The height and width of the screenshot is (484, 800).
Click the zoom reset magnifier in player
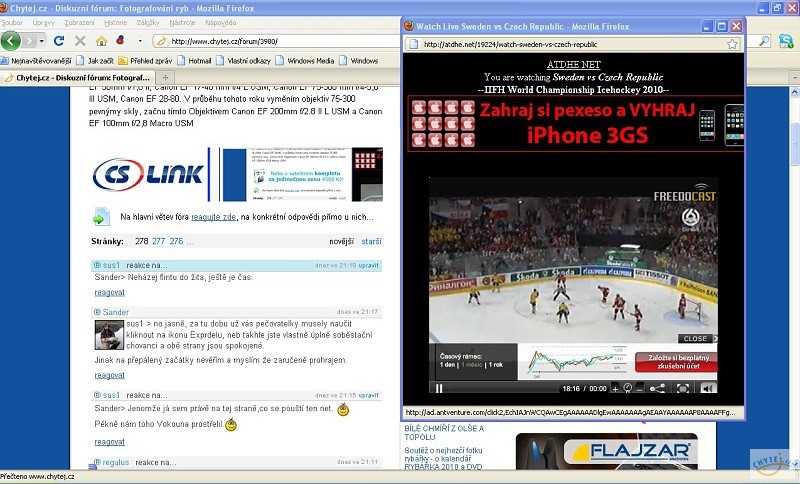pos(628,388)
